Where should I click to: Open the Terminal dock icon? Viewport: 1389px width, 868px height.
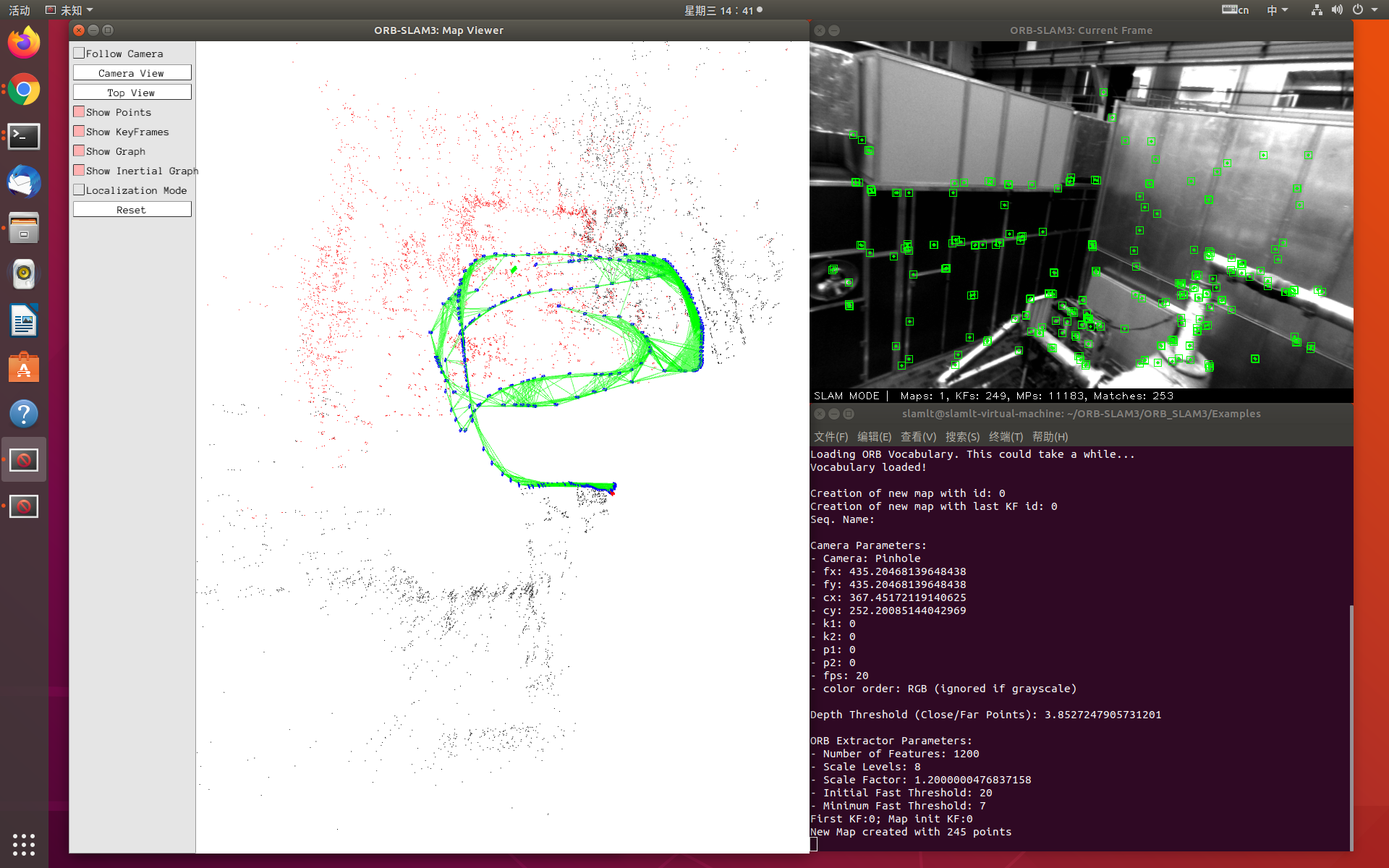(24, 136)
